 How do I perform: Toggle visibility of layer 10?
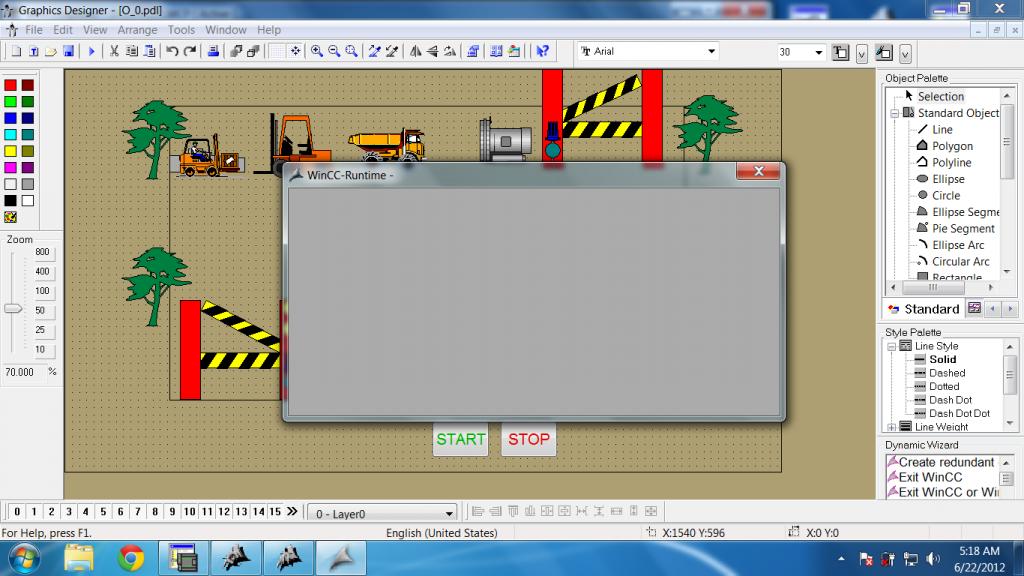[x=189, y=512]
